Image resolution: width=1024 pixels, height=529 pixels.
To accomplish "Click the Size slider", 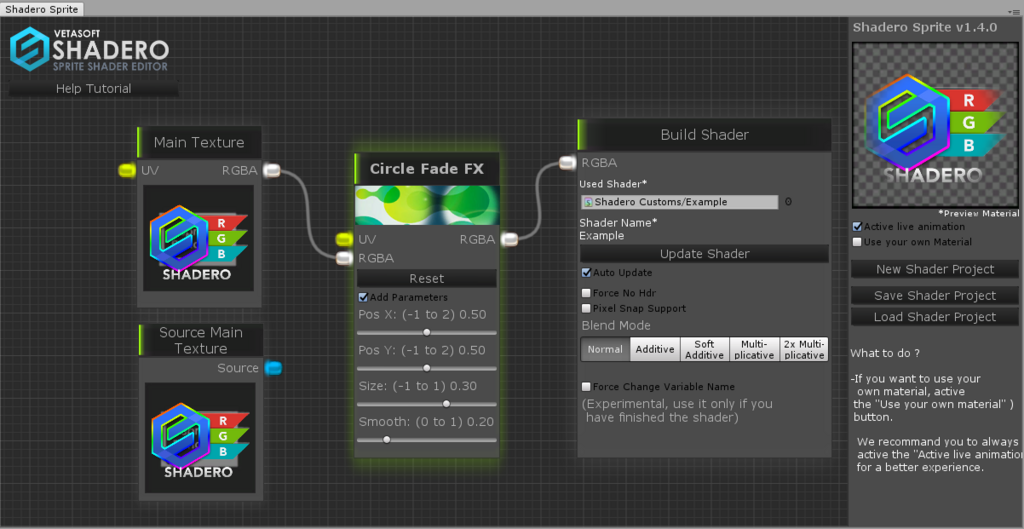I will pos(426,404).
